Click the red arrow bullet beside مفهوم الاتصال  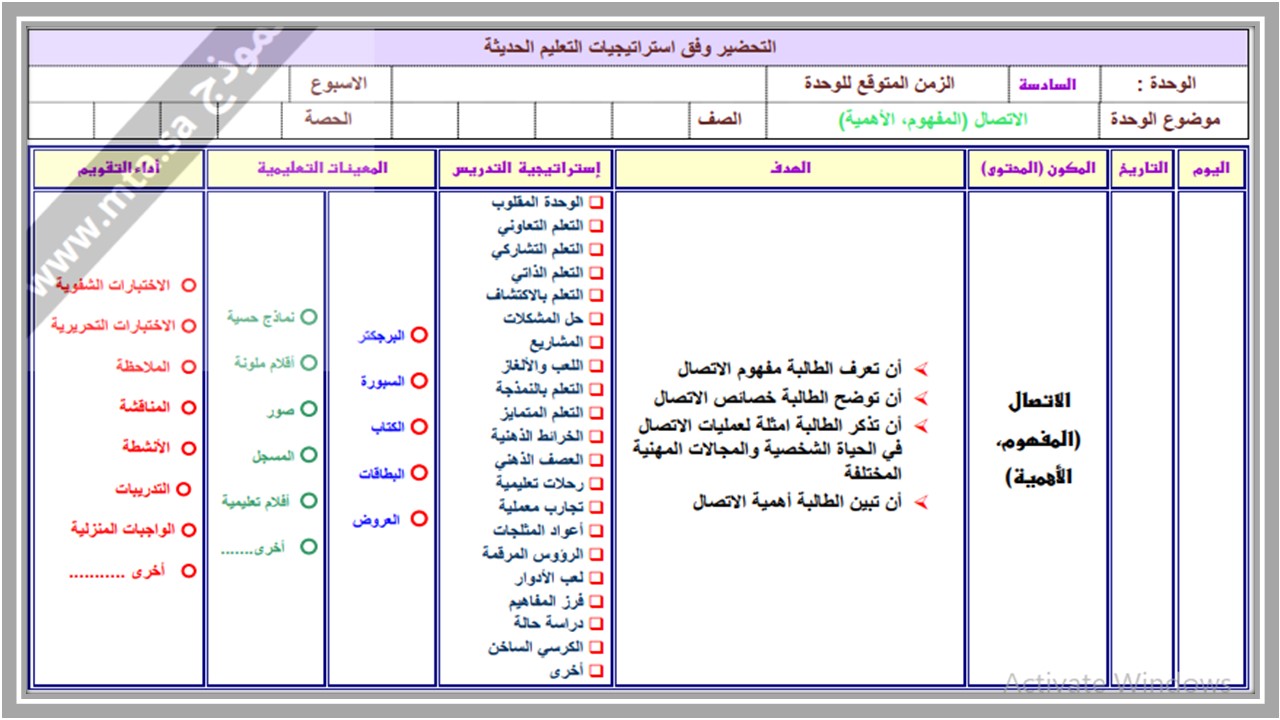(921, 369)
